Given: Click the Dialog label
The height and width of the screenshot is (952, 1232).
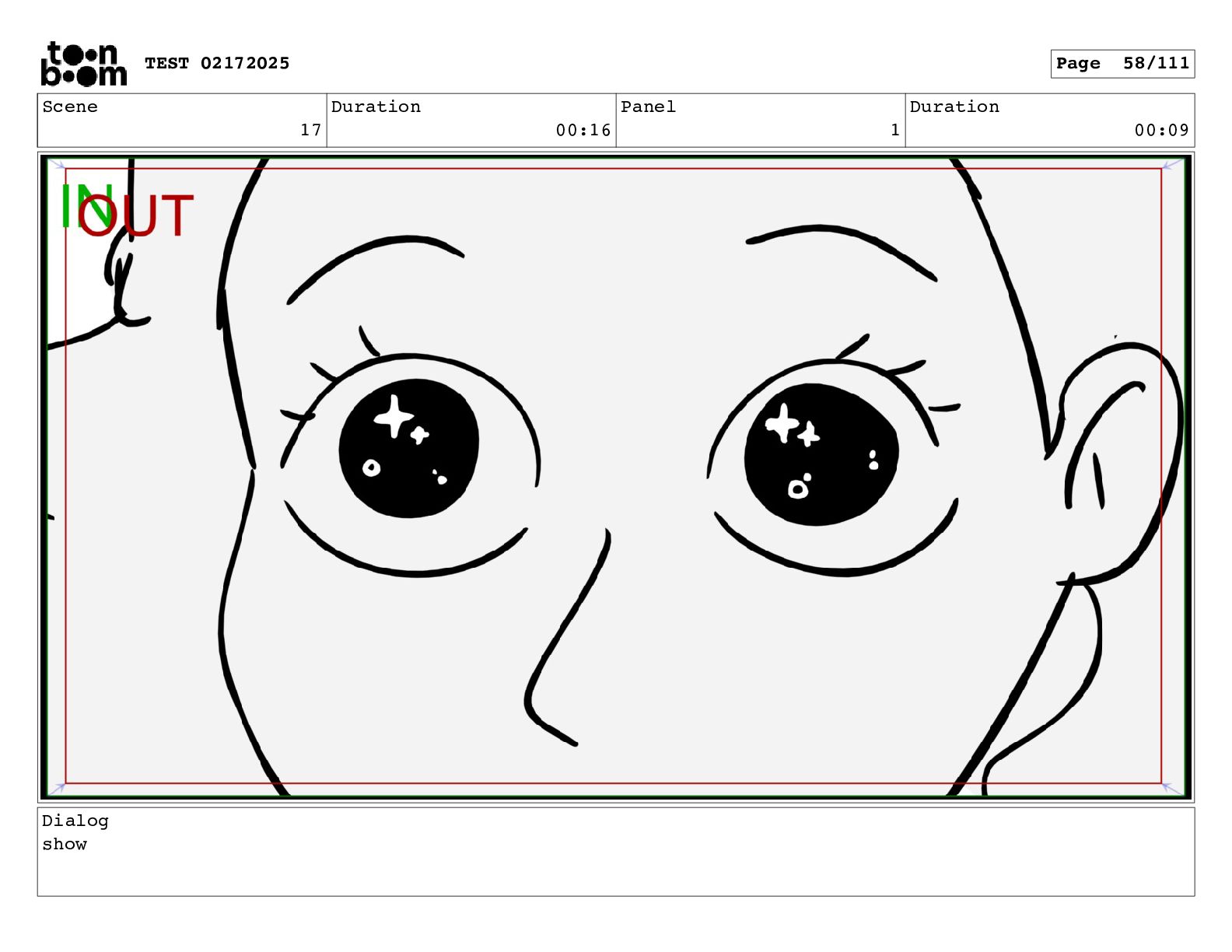Looking at the screenshot, I should tap(75, 821).
